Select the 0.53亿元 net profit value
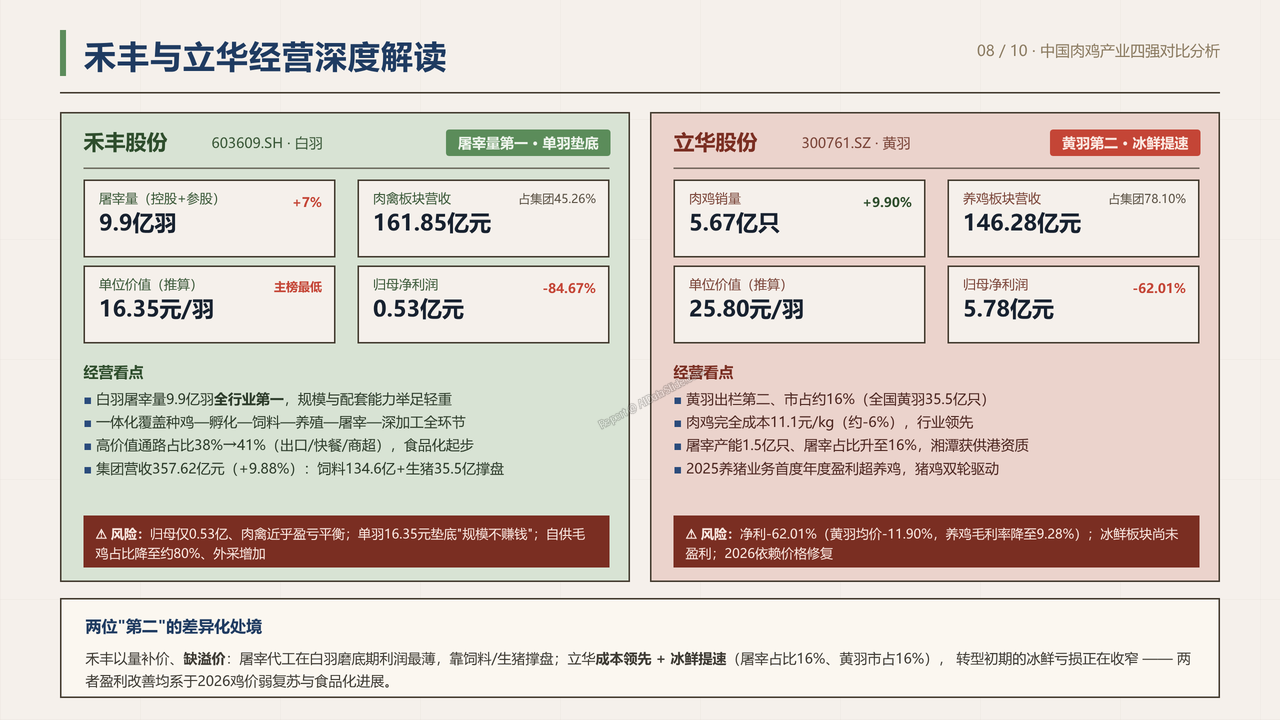 click(x=418, y=309)
